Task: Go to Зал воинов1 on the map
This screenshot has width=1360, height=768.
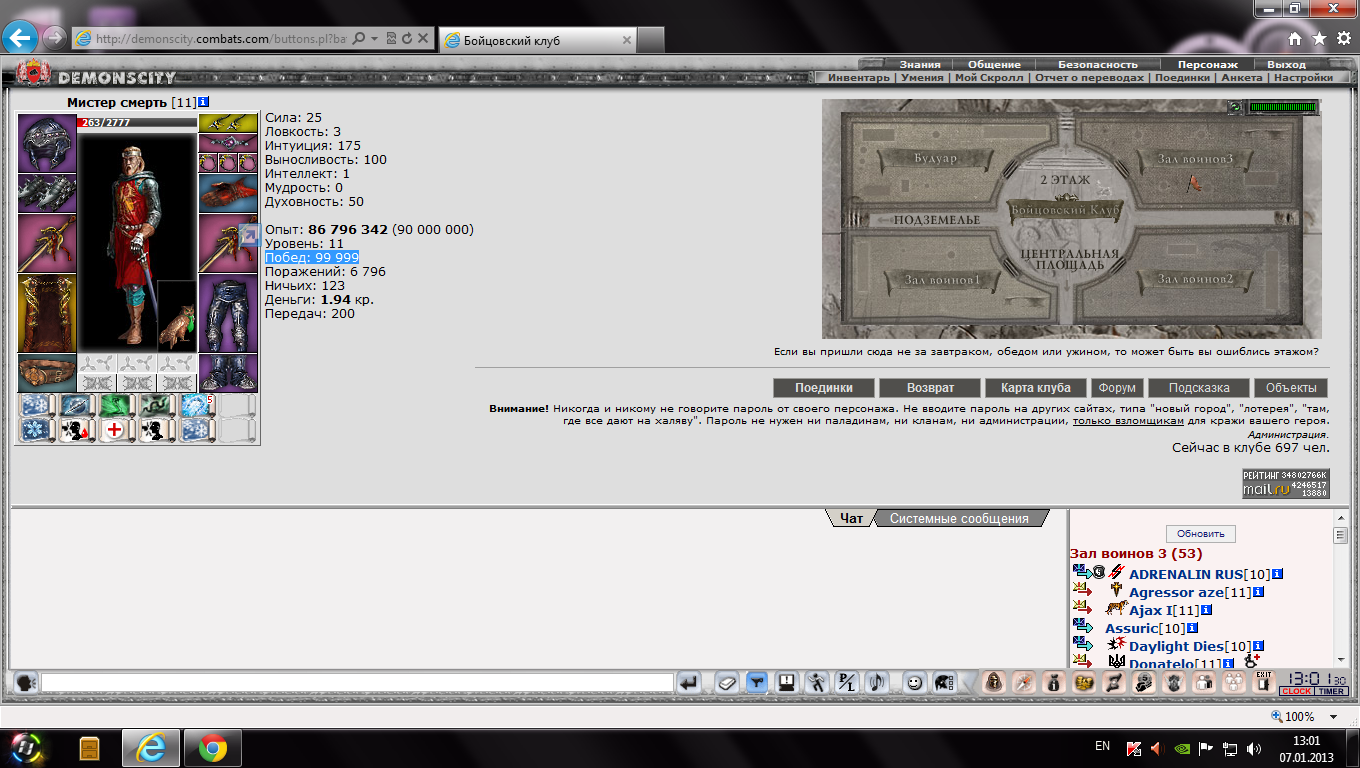Action: pos(941,279)
